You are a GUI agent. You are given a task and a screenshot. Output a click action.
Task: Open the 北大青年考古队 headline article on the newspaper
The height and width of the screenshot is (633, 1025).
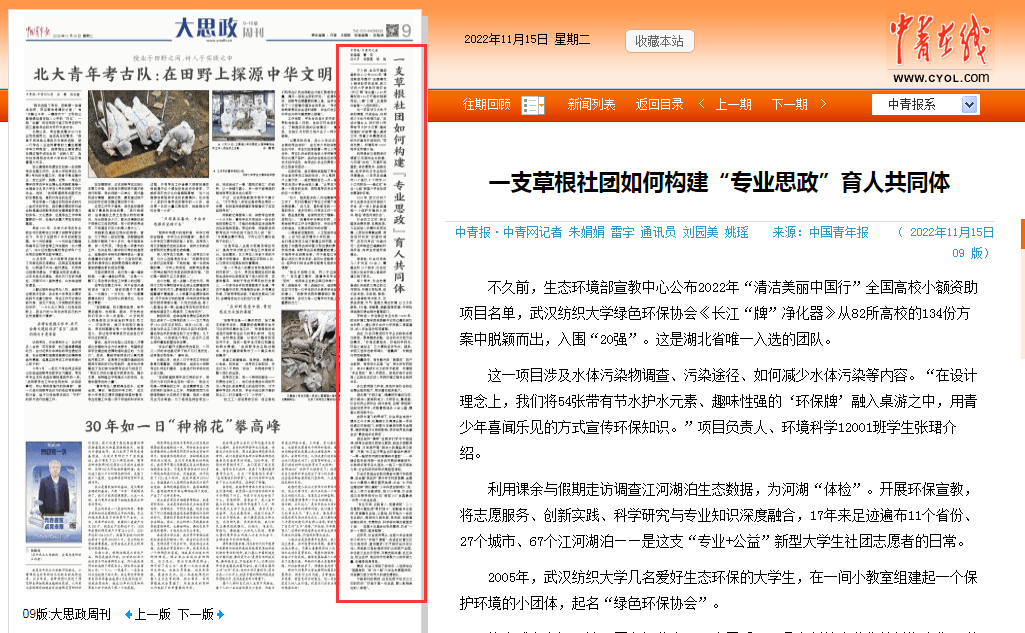coord(182,73)
